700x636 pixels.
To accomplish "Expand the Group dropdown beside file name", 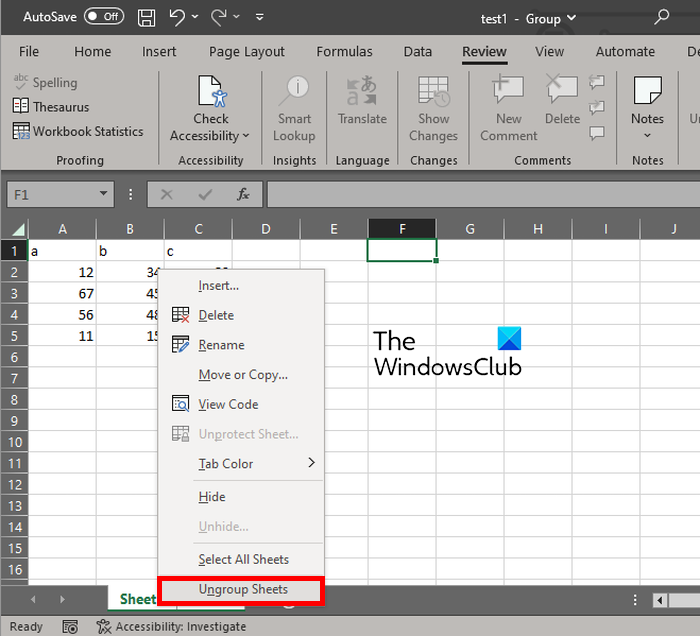I will tap(571, 18).
